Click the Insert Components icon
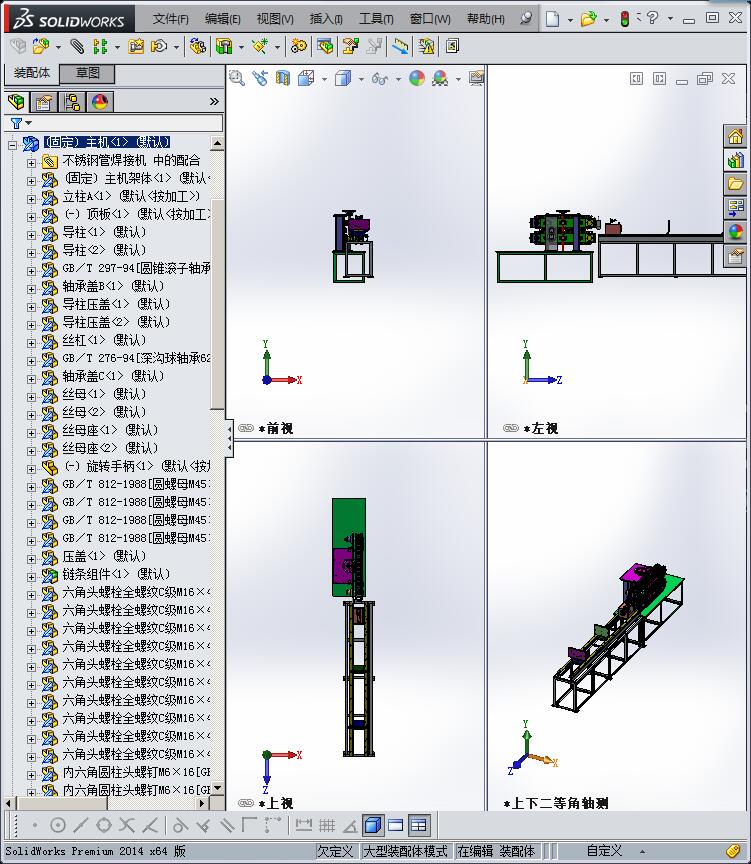This screenshot has height=864, width=751. click(41, 46)
